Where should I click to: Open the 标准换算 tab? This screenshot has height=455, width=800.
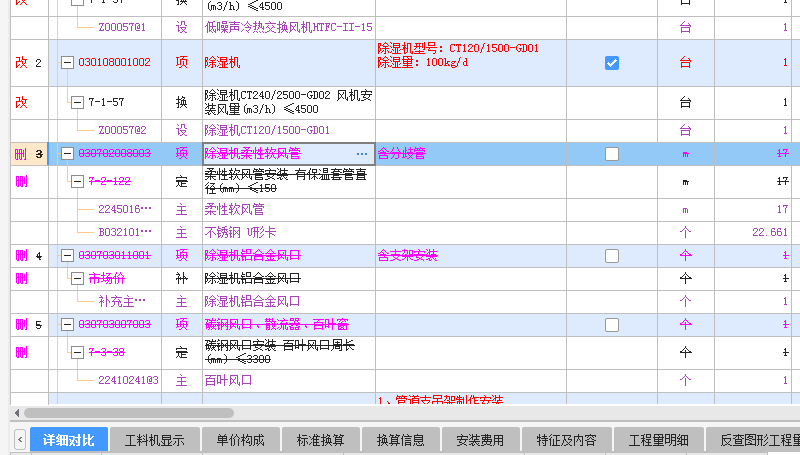(320, 440)
